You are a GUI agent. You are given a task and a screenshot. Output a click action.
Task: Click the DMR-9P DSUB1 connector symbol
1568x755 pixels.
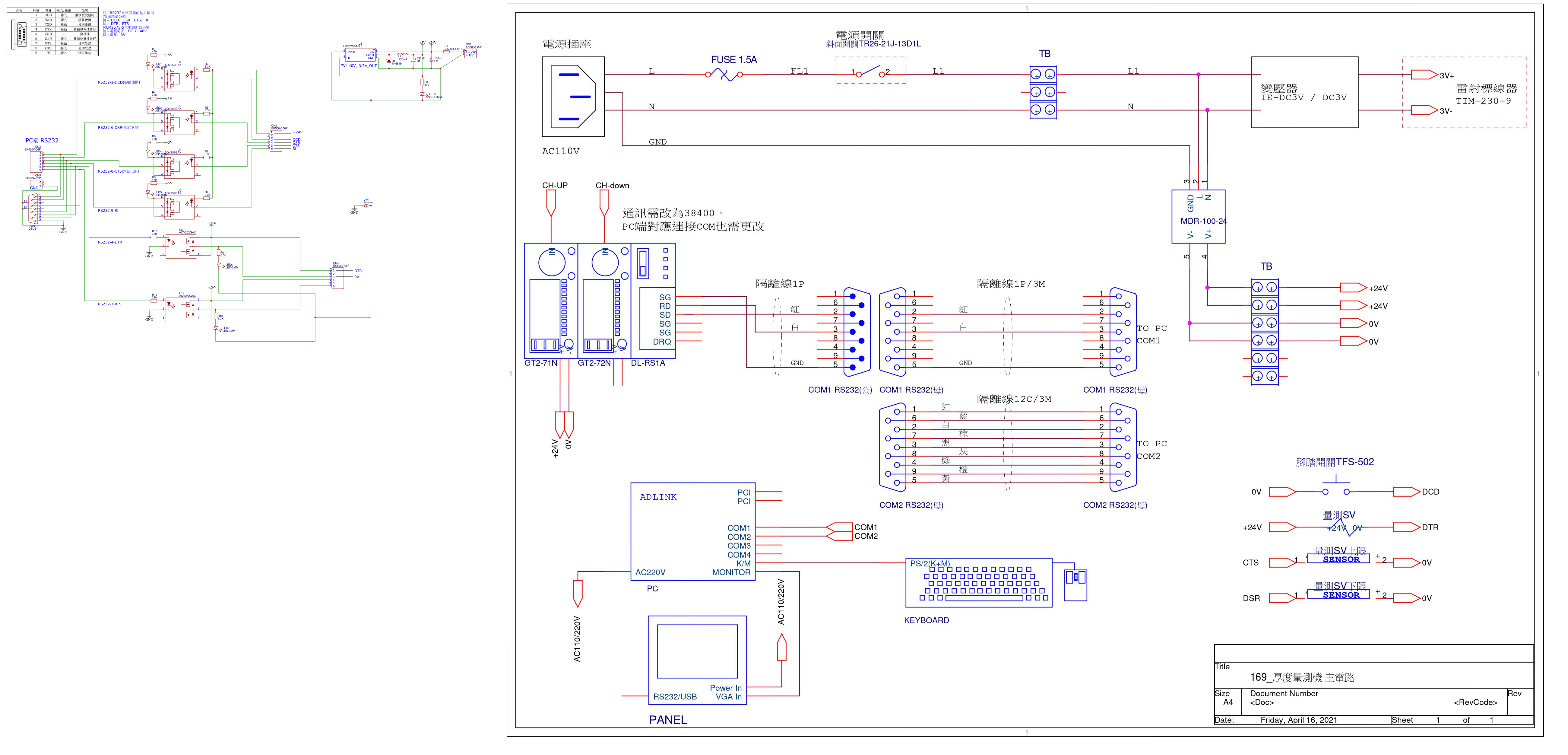pos(33,209)
